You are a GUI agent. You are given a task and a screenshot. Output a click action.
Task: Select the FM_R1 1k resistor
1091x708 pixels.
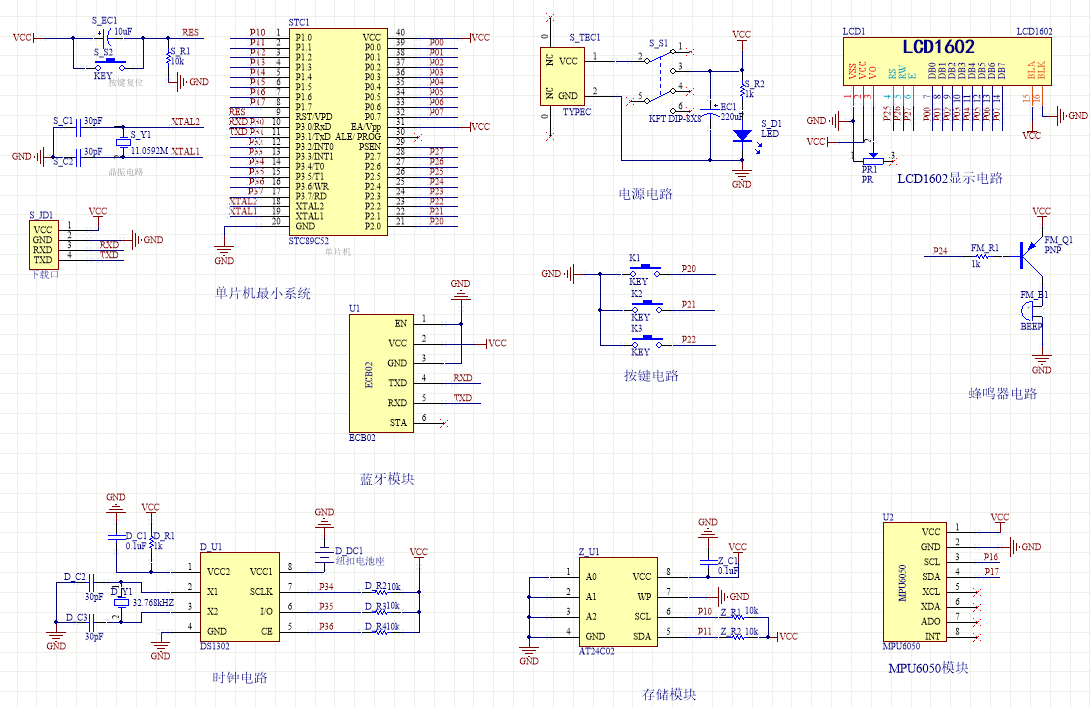pos(984,257)
